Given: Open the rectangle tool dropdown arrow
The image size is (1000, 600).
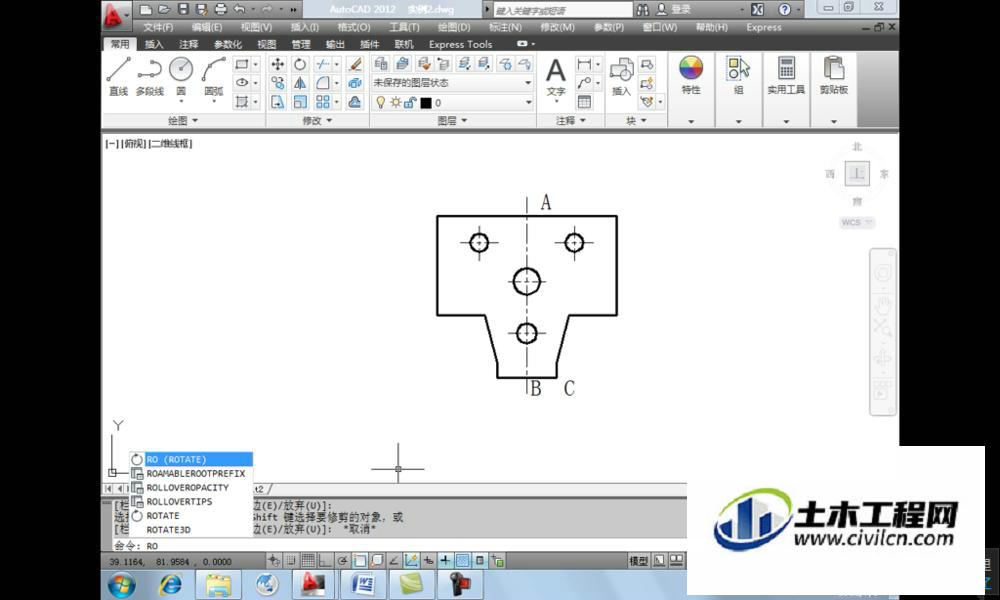Looking at the screenshot, I should pos(256,64).
